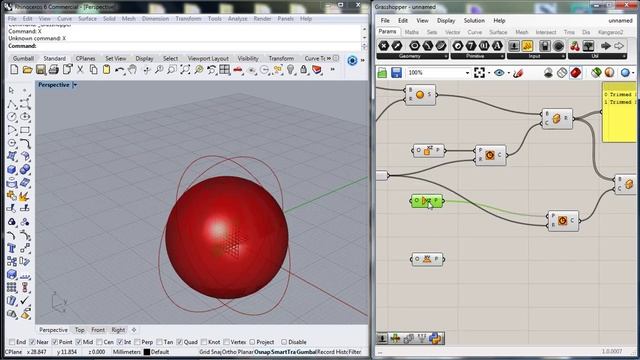Select the Circle tool in Rhino sidebar

tap(12, 117)
